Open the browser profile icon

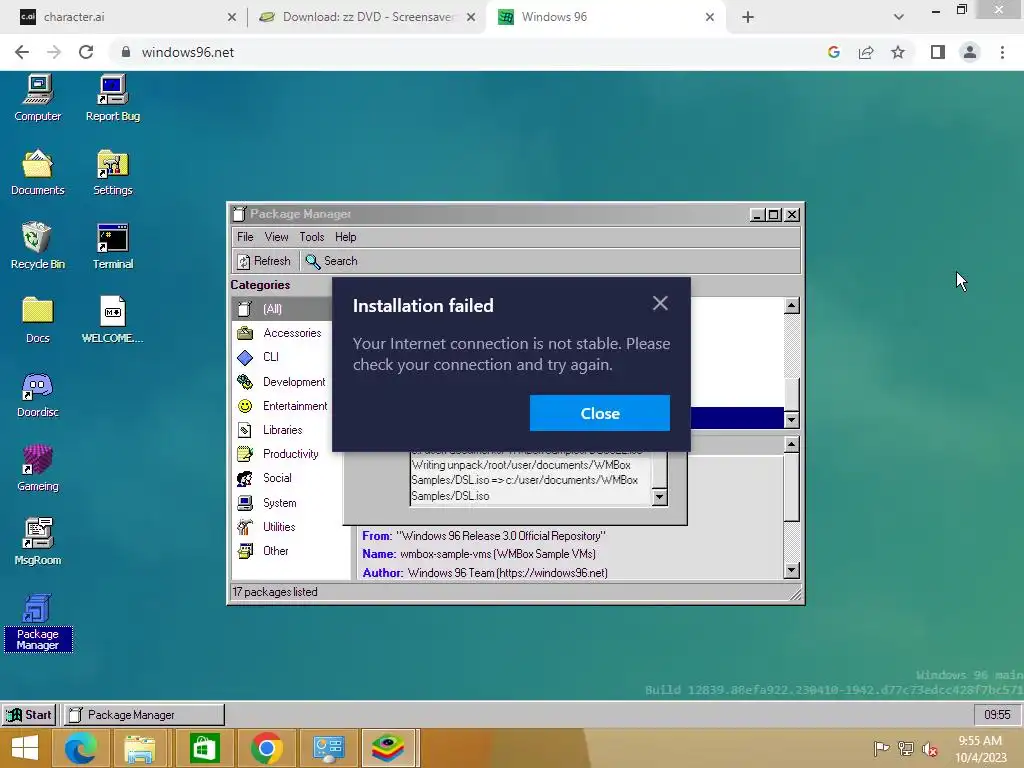click(970, 52)
